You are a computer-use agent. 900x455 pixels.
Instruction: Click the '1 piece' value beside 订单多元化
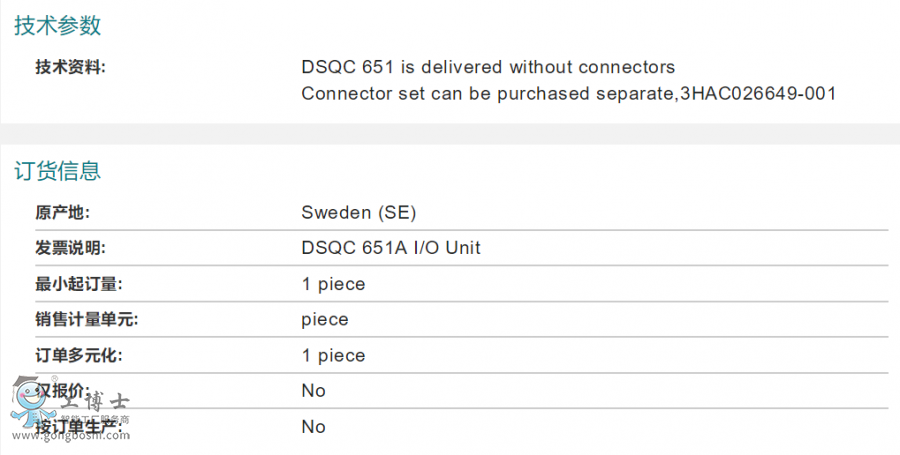pyautogui.click(x=333, y=356)
